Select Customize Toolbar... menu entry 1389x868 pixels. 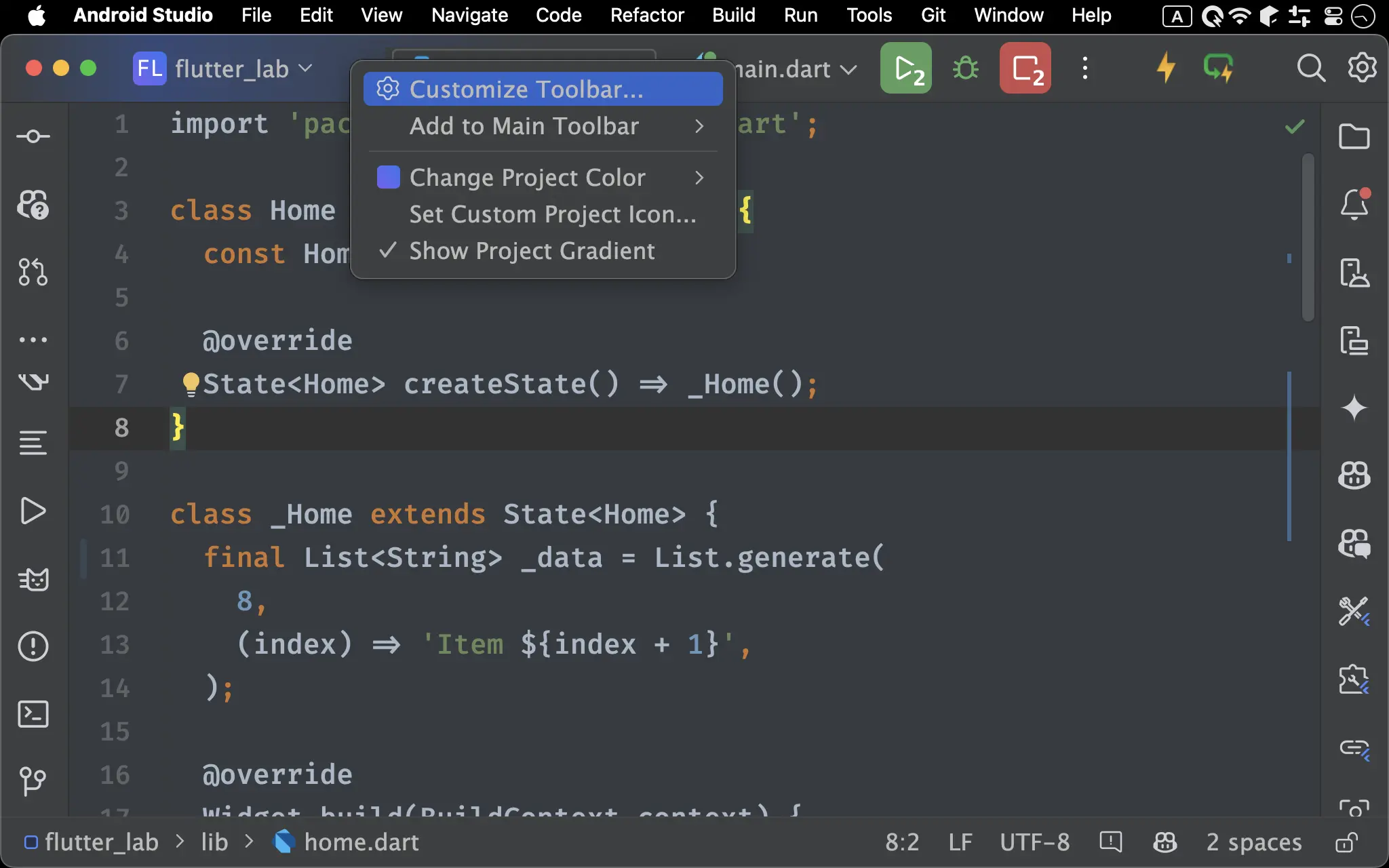click(x=543, y=89)
